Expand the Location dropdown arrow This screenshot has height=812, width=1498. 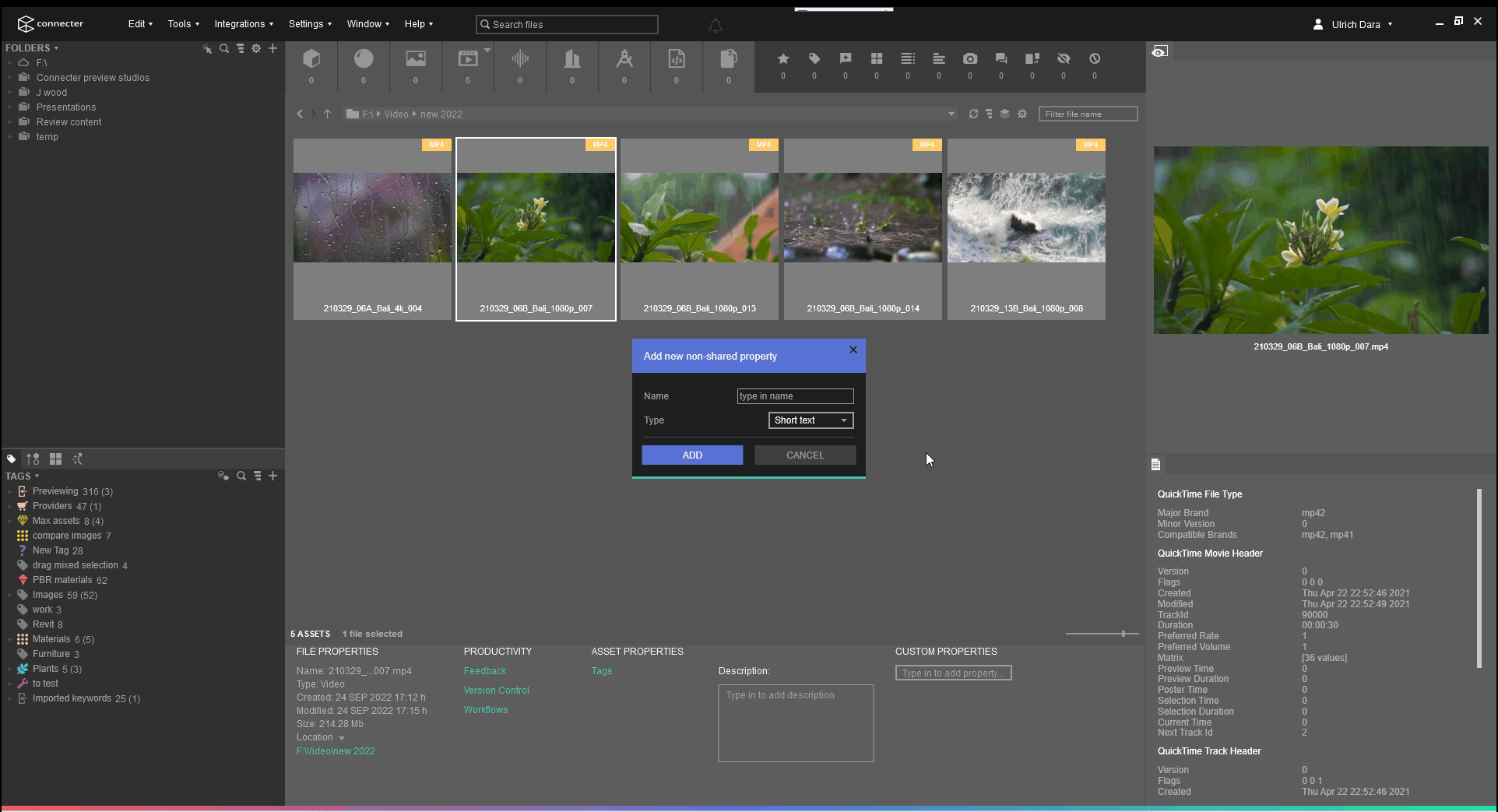[x=341, y=738]
